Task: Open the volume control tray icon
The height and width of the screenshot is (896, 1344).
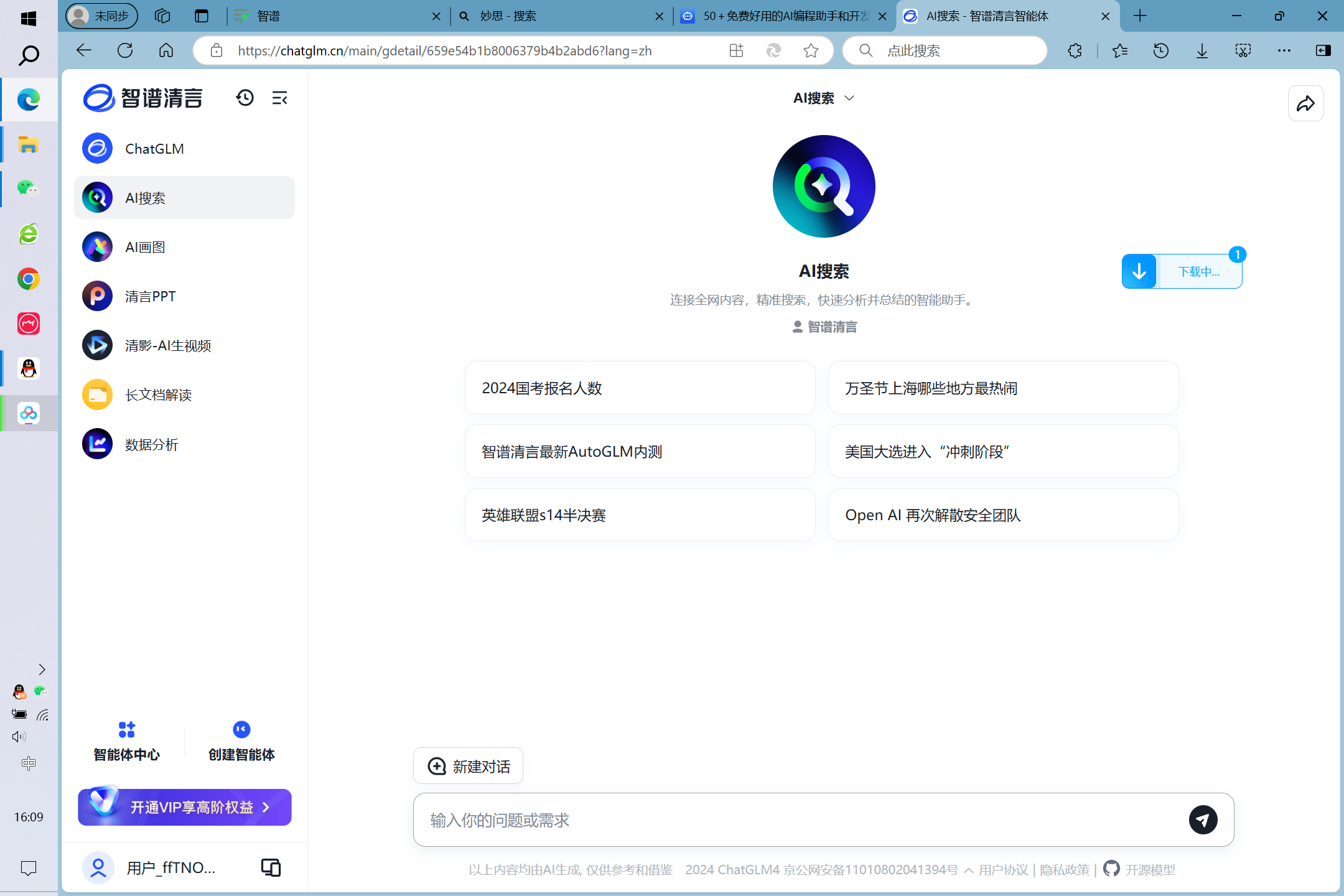Action: (19, 736)
